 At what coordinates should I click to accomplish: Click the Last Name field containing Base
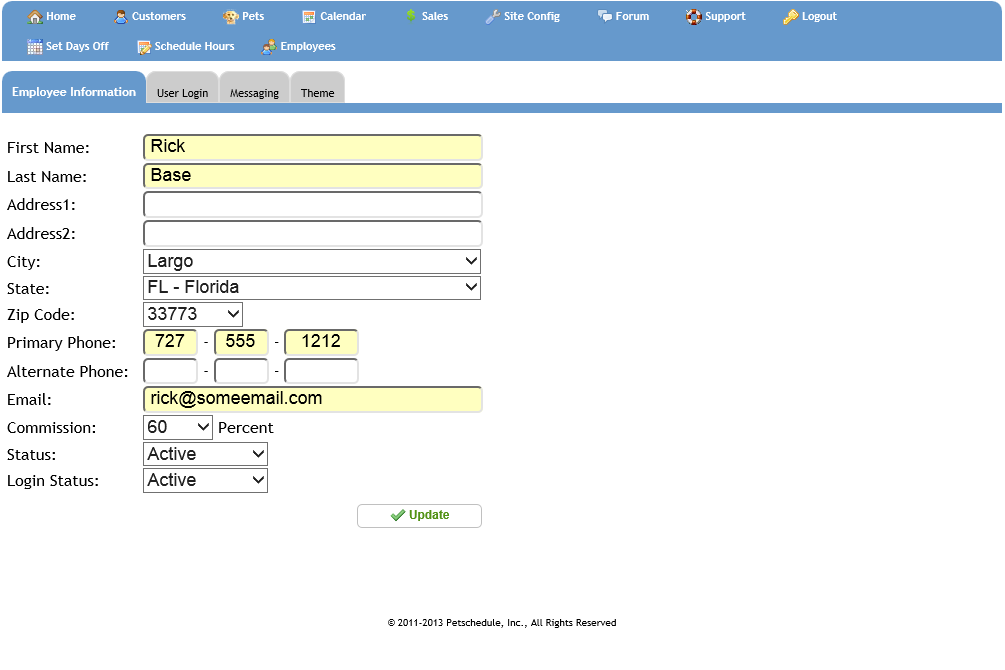pyautogui.click(x=313, y=176)
